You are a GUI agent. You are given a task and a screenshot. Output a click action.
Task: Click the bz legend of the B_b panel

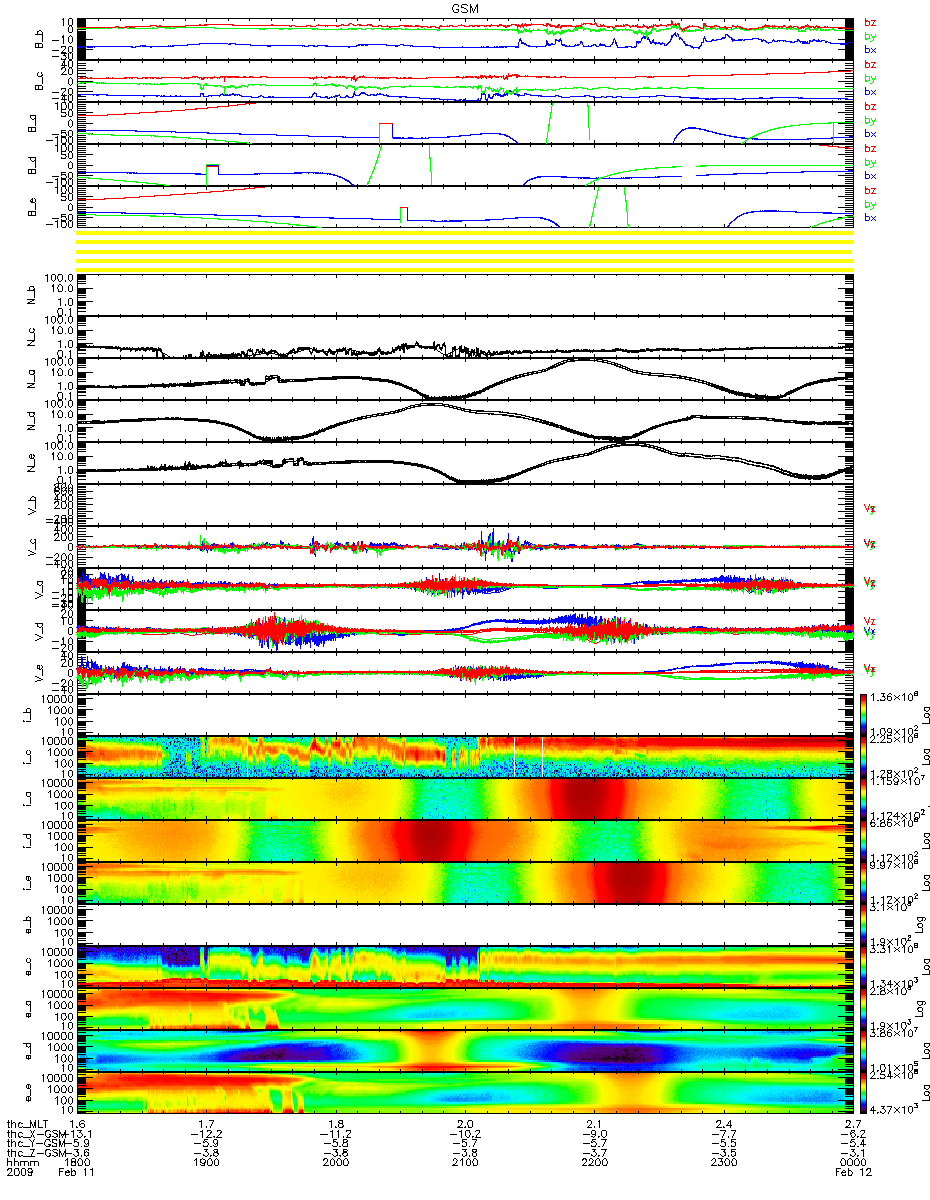(x=870, y=22)
